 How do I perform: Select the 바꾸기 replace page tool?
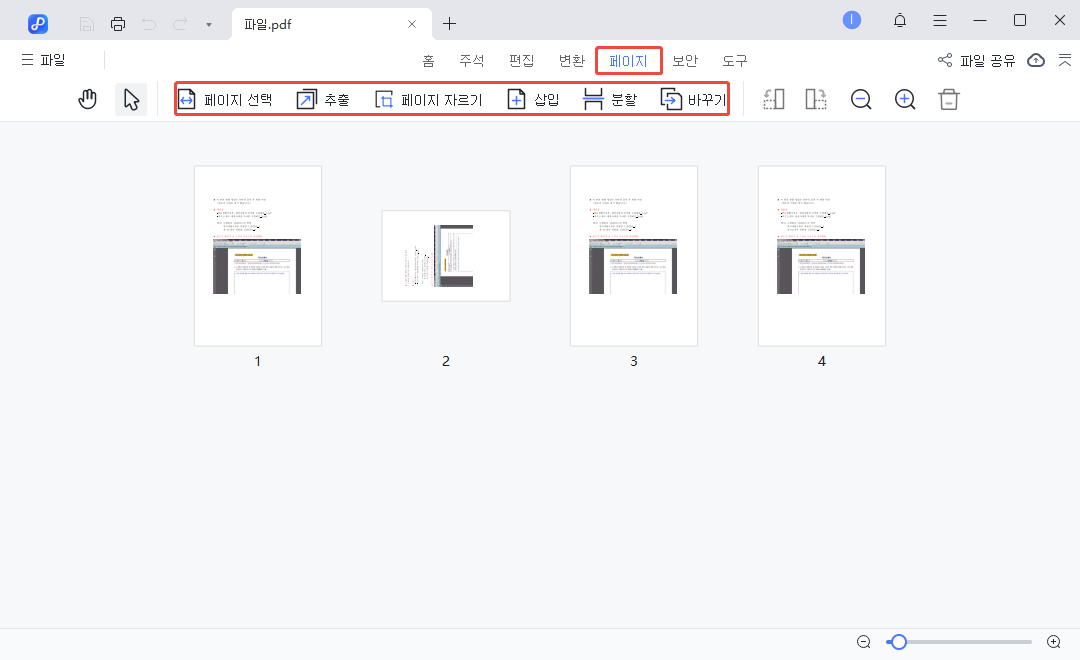pyautogui.click(x=693, y=99)
